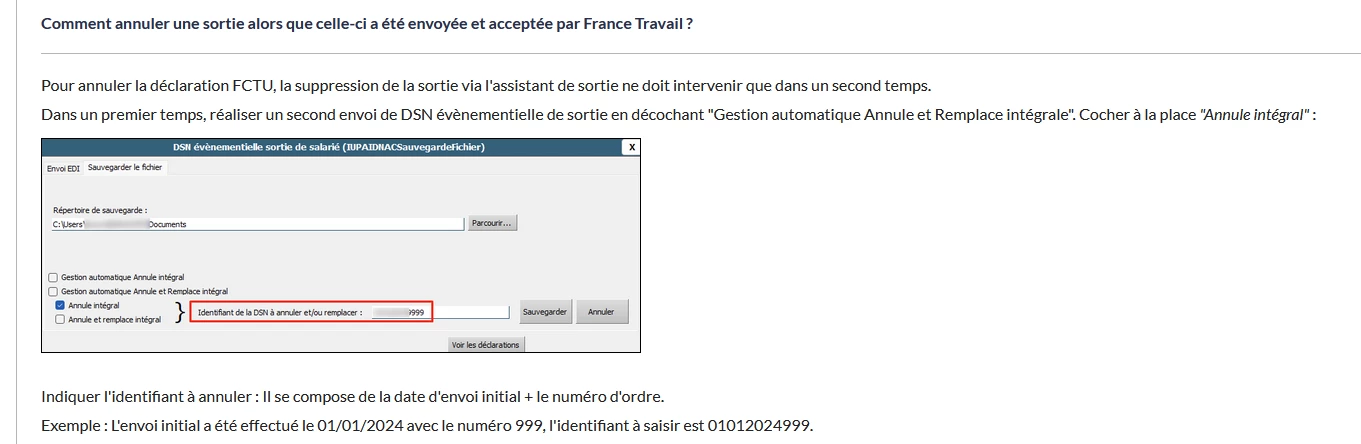The image size is (1361, 444).
Task: Switch to the Envoi EDI tab
Action: click(64, 168)
